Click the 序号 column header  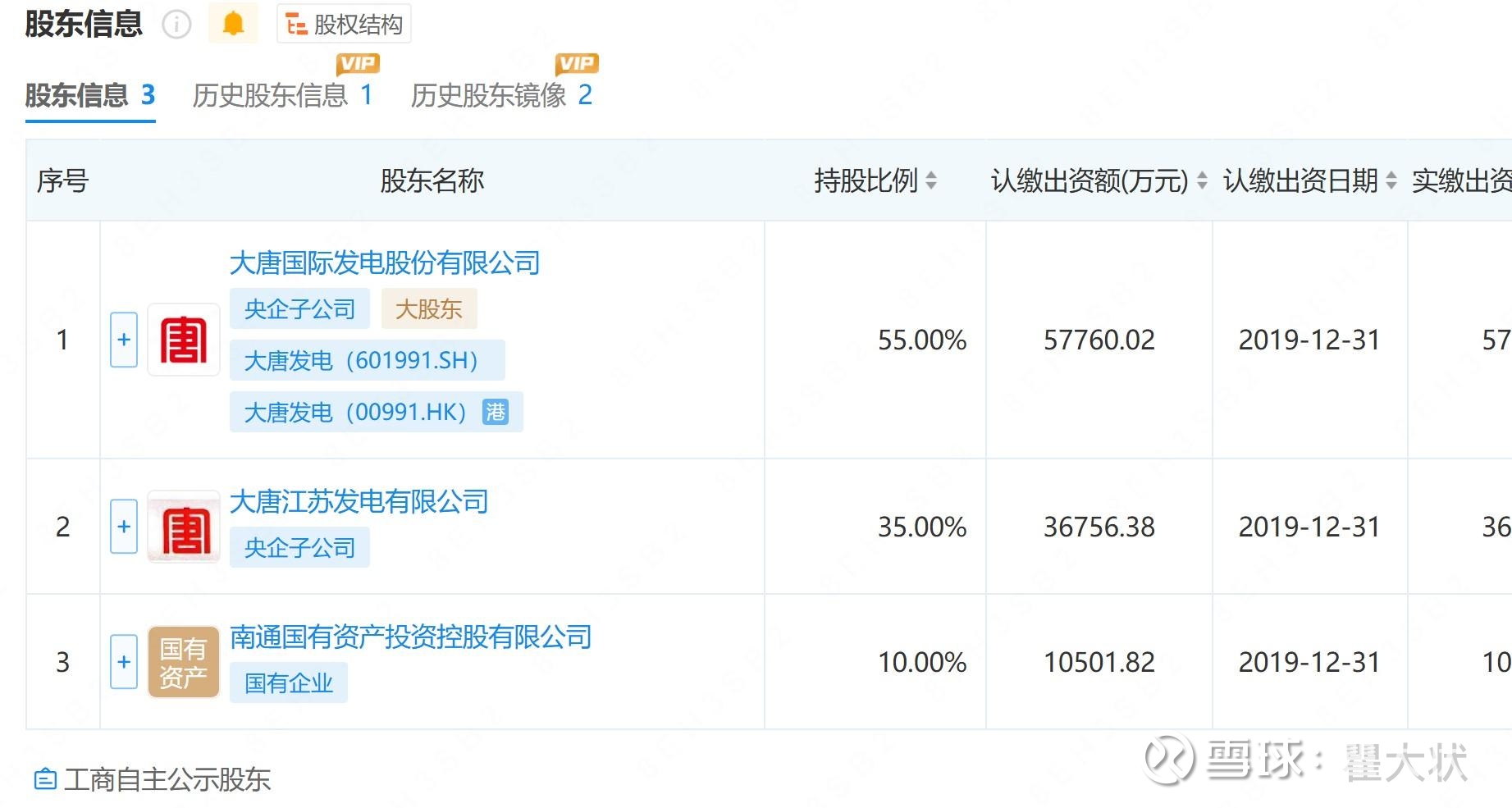click(62, 180)
